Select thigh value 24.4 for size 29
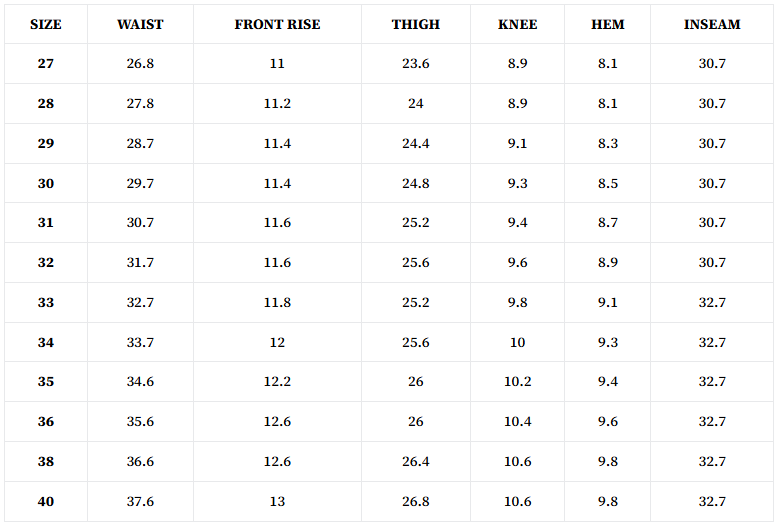779x527 pixels. (415, 144)
